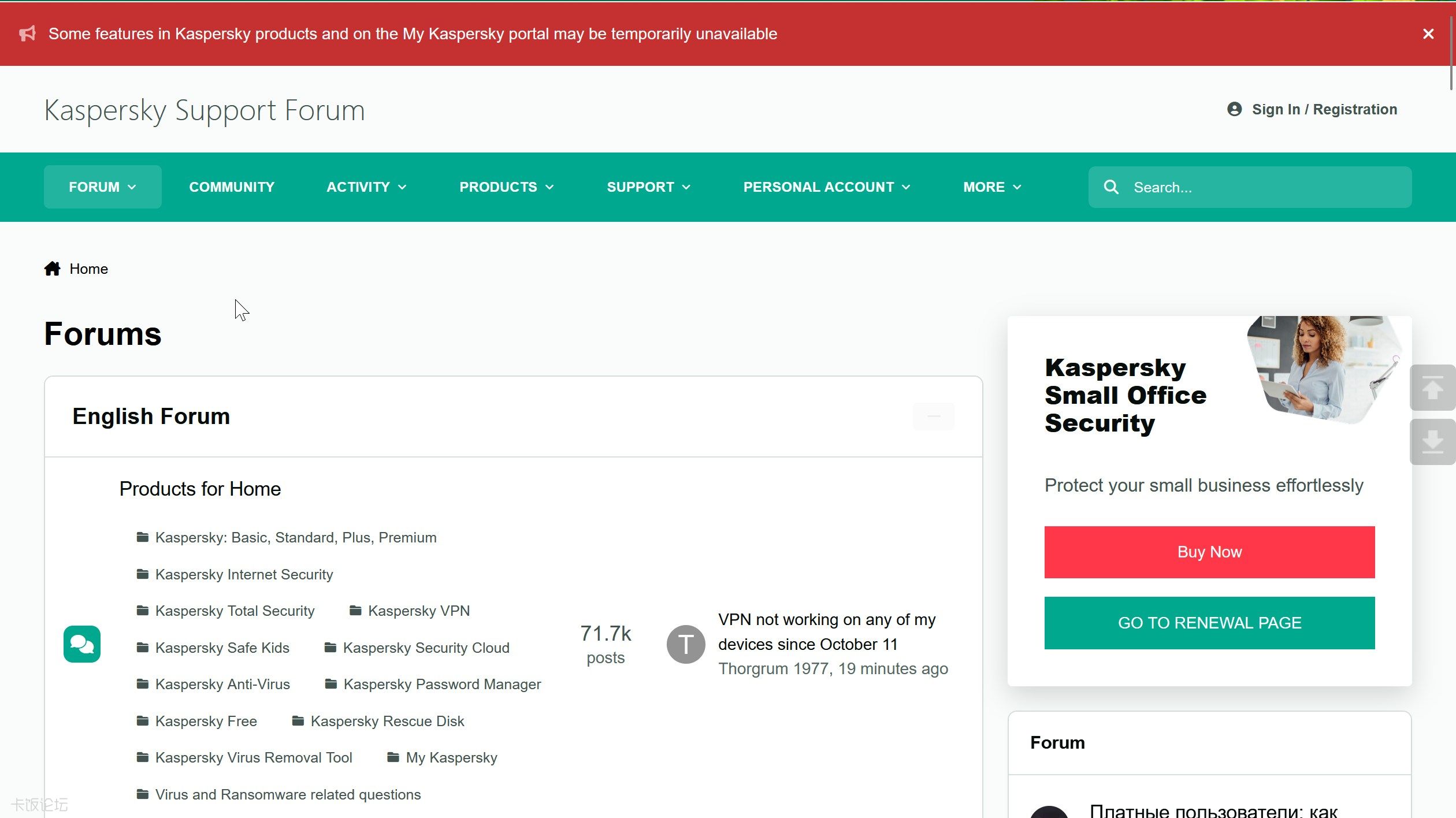The image size is (1456, 818).
Task: Open the Products for Home category
Action: click(x=200, y=489)
